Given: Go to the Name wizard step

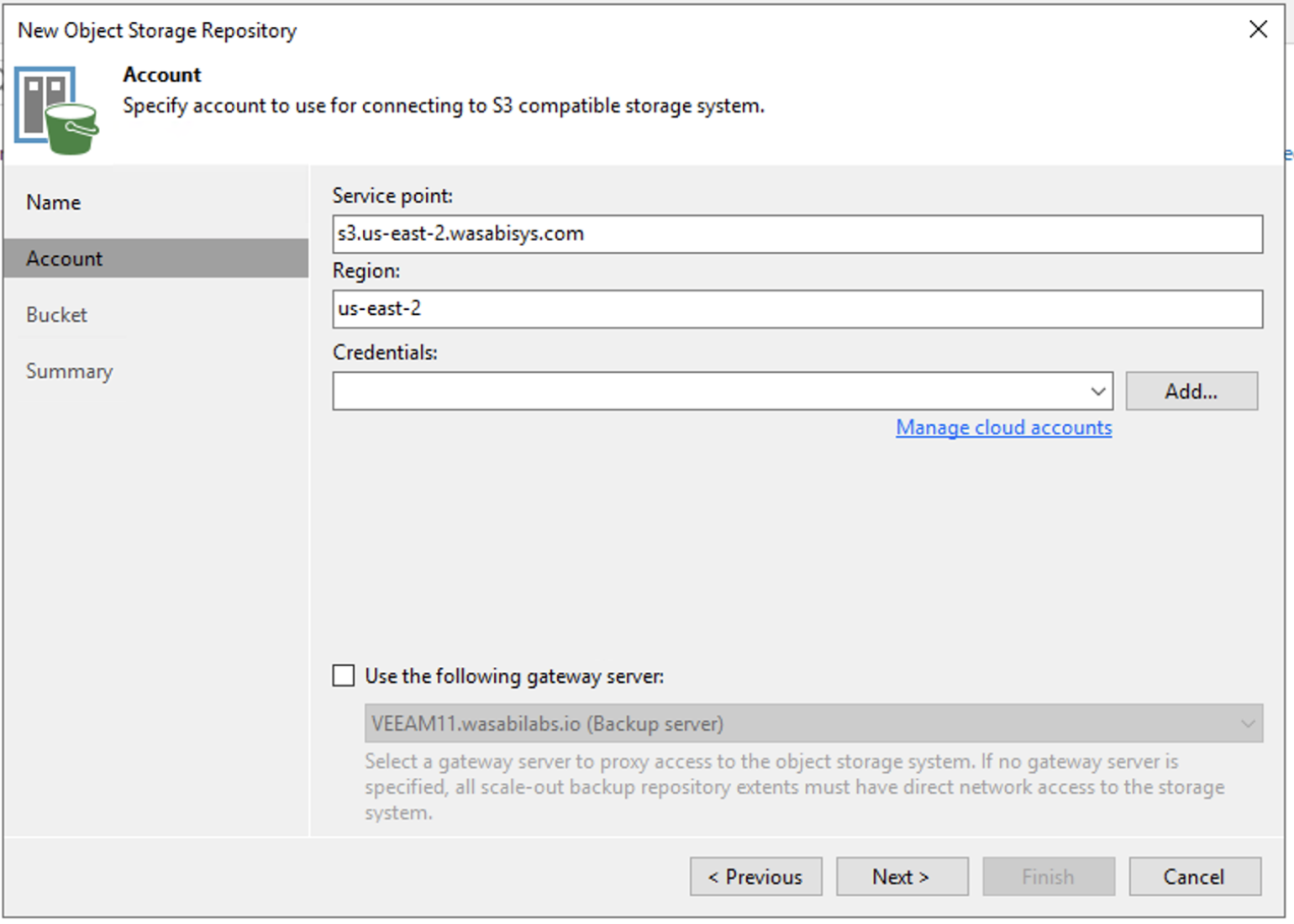Looking at the screenshot, I should tap(54, 202).
